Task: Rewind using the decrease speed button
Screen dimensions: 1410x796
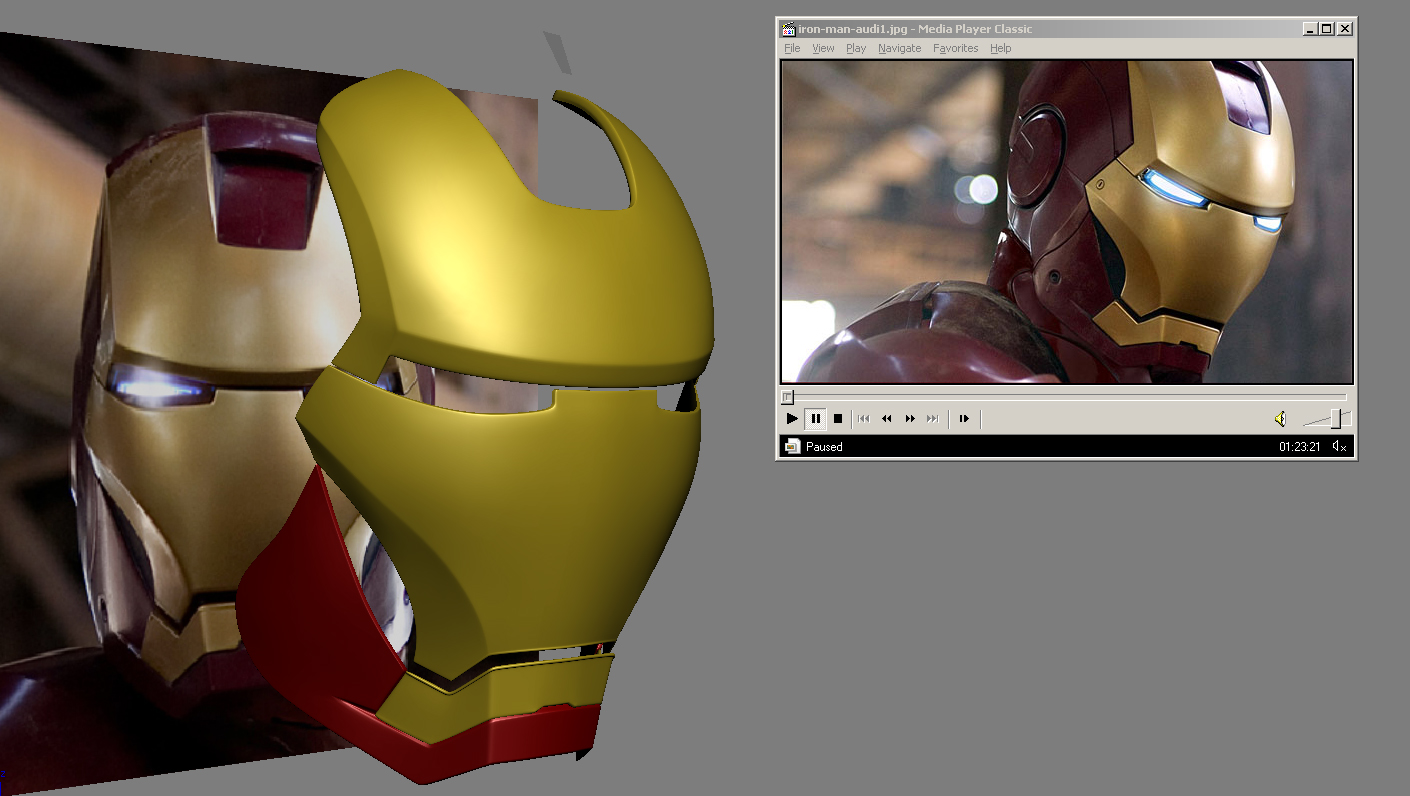Action: pos(887,418)
